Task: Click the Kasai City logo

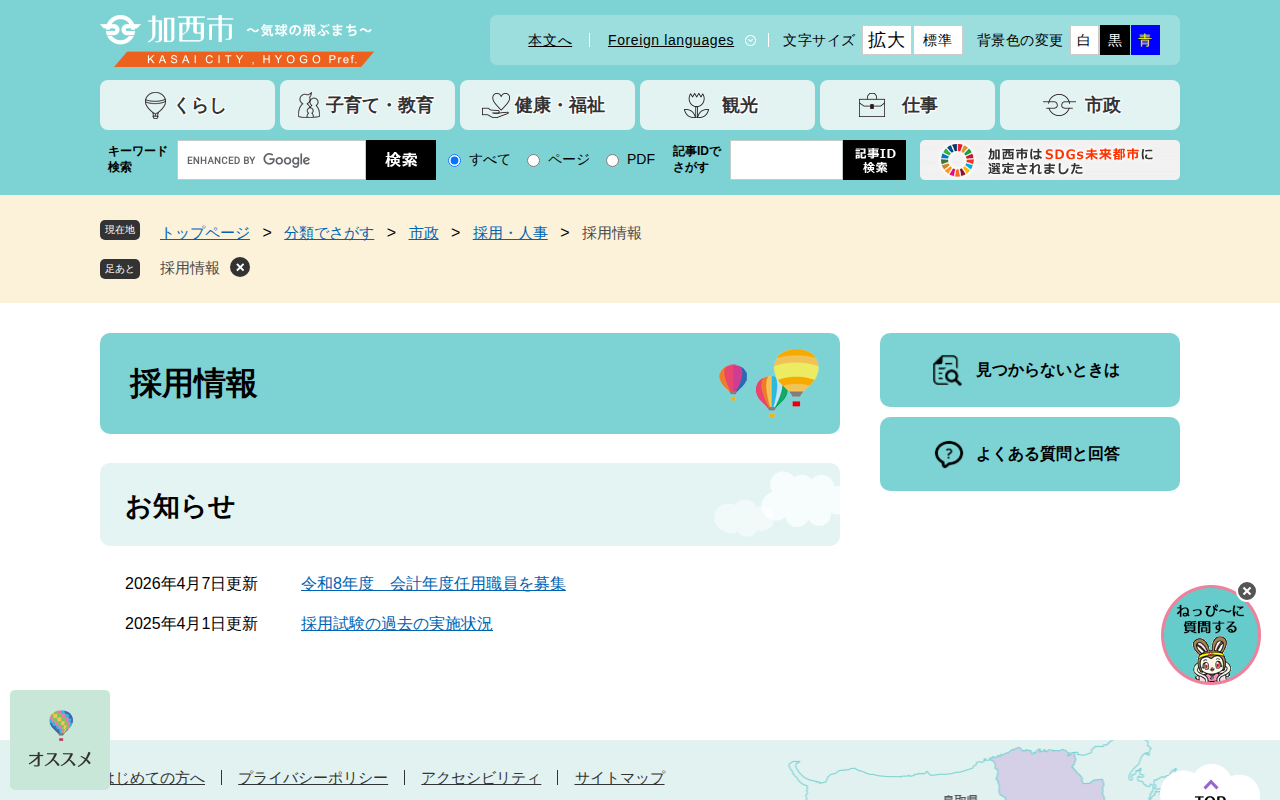Action: point(237,41)
